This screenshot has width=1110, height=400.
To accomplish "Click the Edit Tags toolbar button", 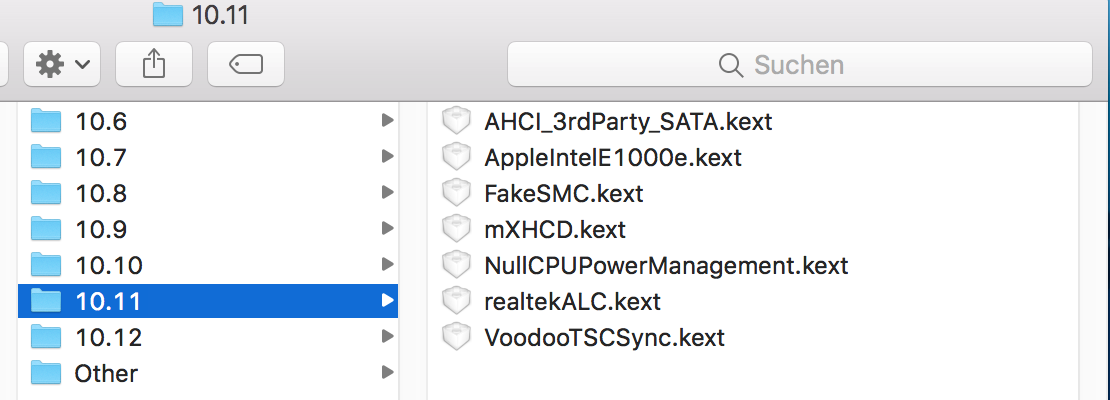I will (245, 65).
